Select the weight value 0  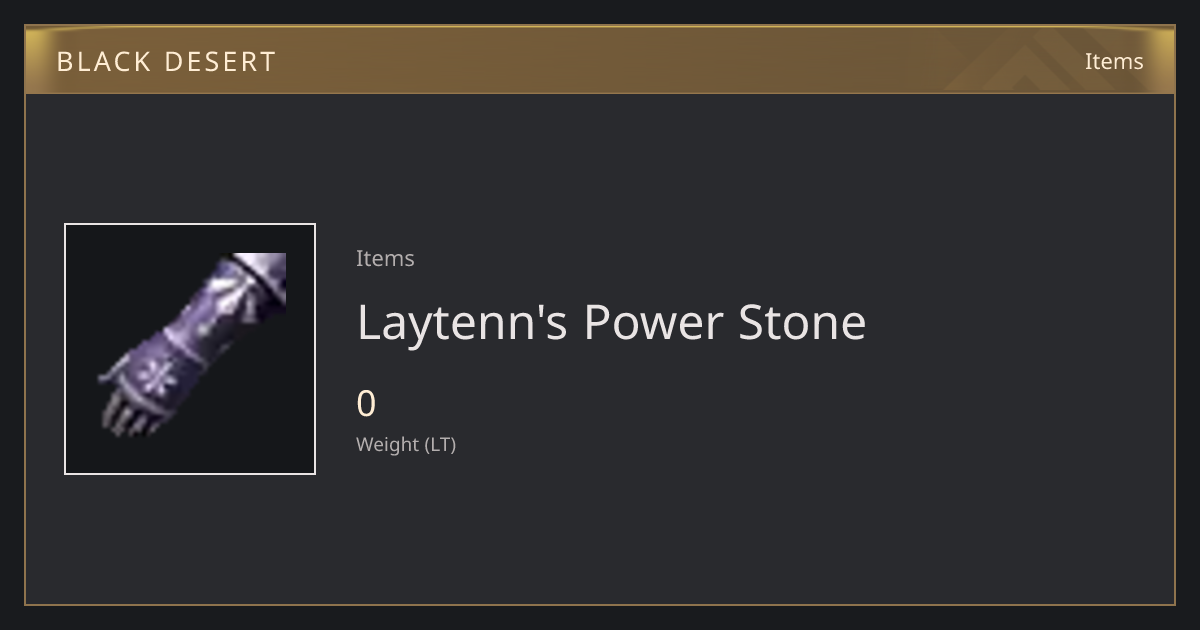click(366, 404)
